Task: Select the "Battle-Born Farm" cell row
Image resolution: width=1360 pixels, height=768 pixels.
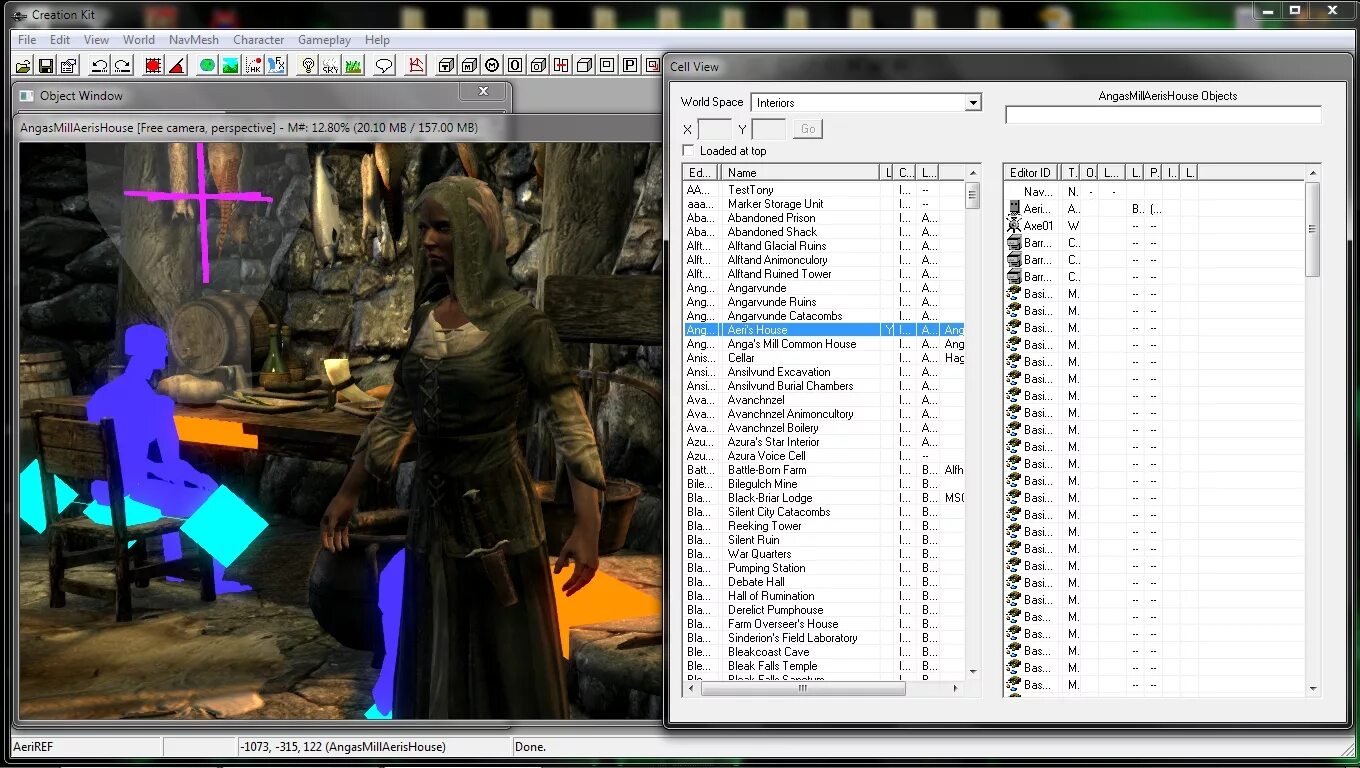Action: click(x=824, y=470)
